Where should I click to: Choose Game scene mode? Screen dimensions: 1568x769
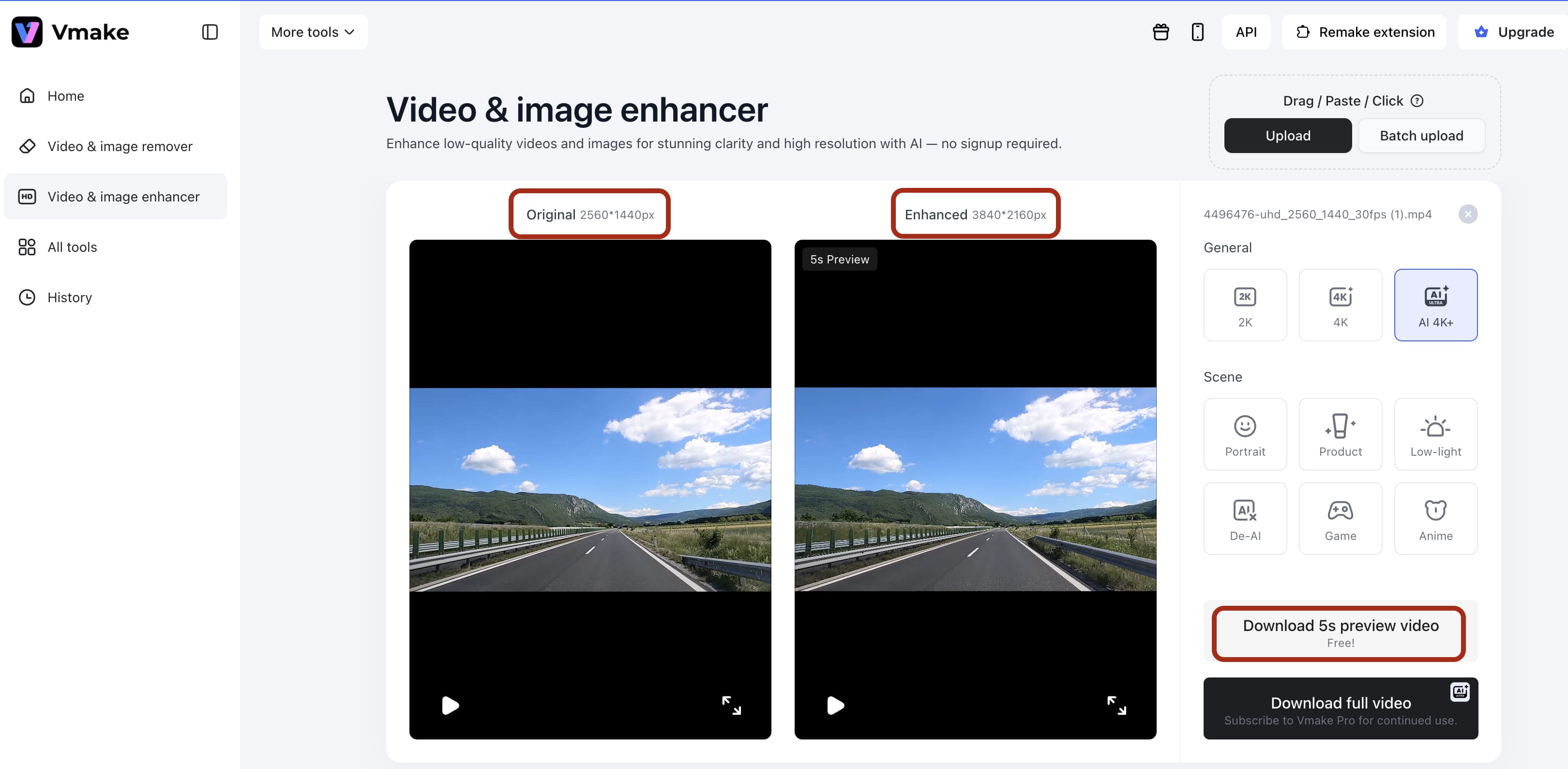pos(1341,519)
